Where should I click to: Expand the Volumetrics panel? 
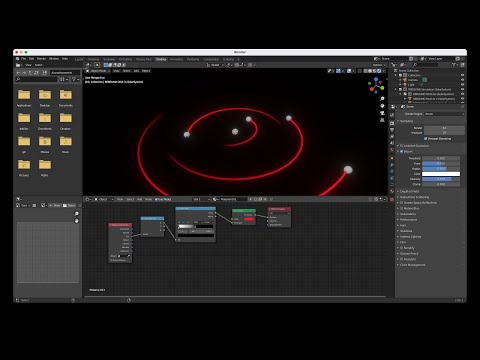point(408,214)
